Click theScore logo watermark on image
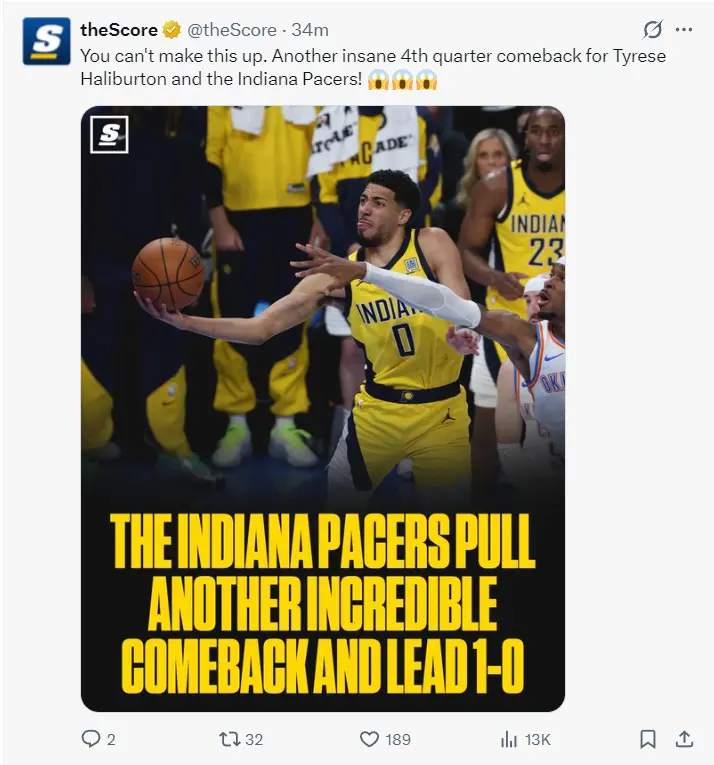714x765 pixels. point(109,135)
